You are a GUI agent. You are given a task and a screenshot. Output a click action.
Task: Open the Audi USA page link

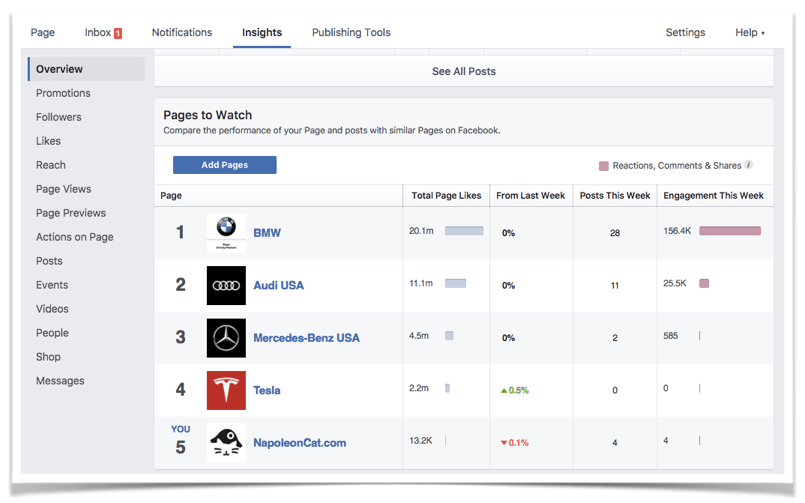(278, 285)
